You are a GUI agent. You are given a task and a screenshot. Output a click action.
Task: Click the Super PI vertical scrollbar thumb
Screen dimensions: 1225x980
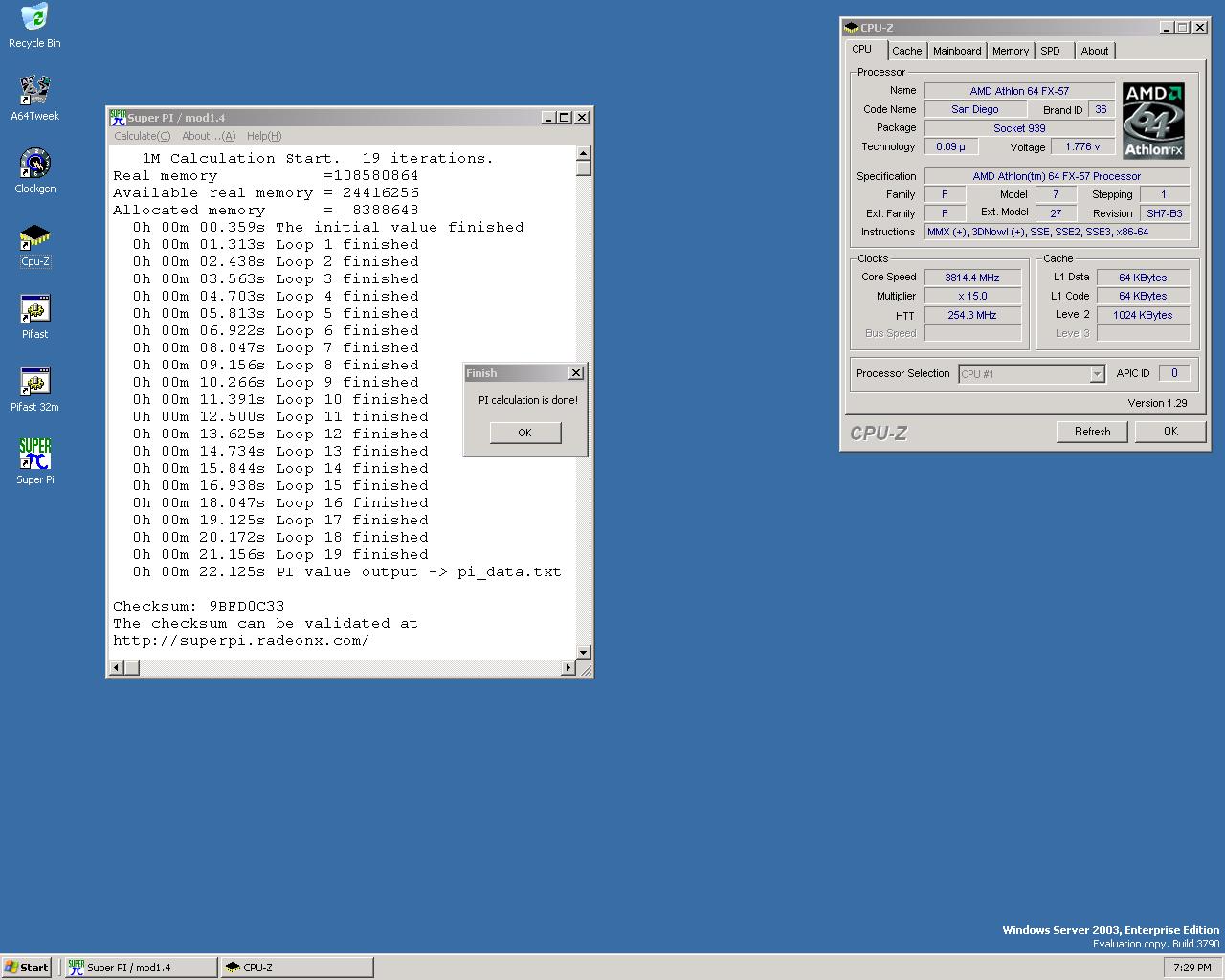tap(584, 168)
